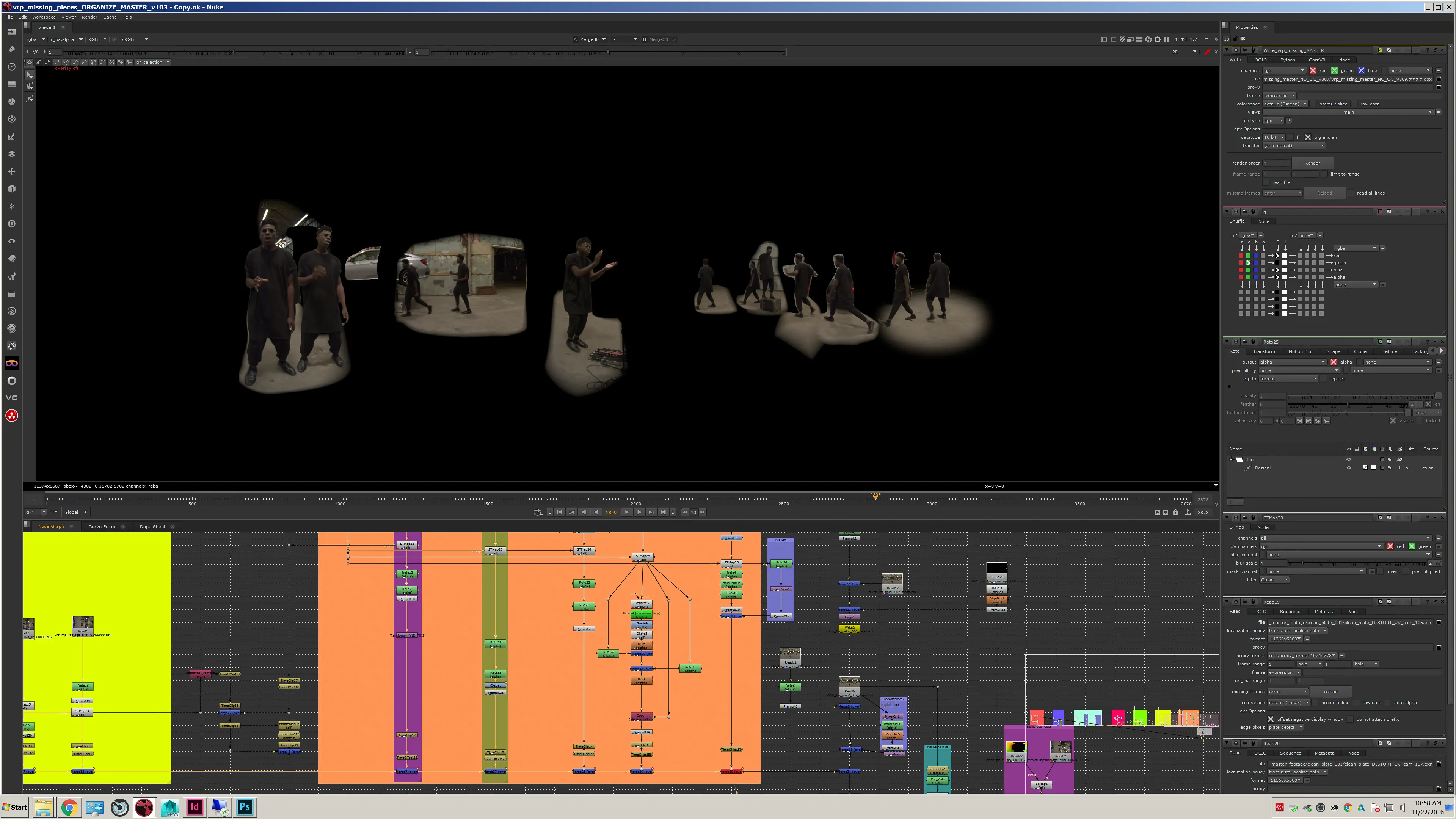Image resolution: width=1456 pixels, height=819 pixels.
Task: Open the file type dpx dropdown
Action: [1274, 121]
